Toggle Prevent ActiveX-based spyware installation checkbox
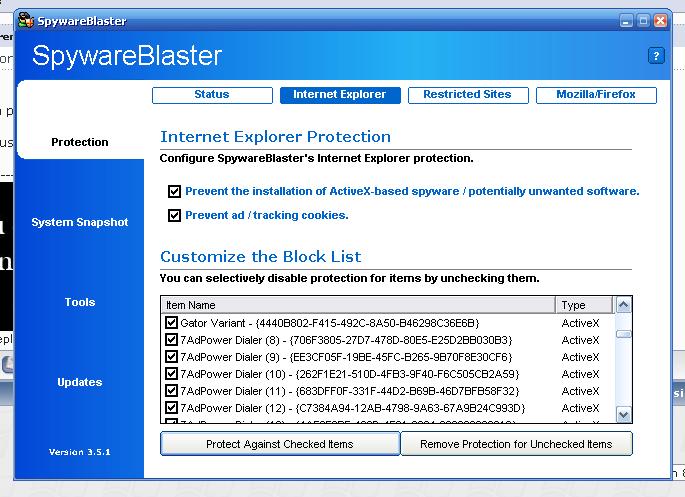The height and width of the screenshot is (497, 685). point(174,191)
